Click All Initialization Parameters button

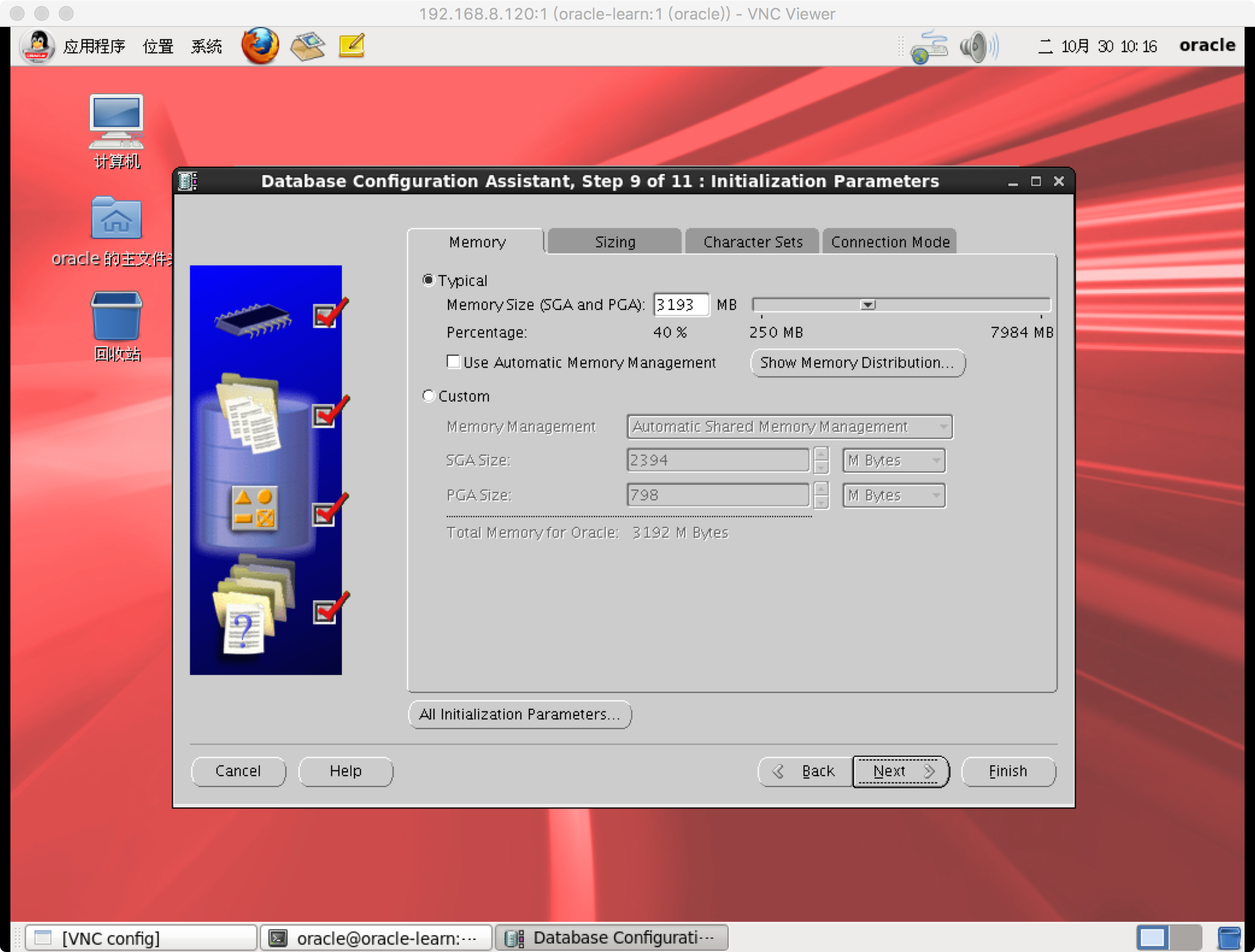click(x=520, y=714)
